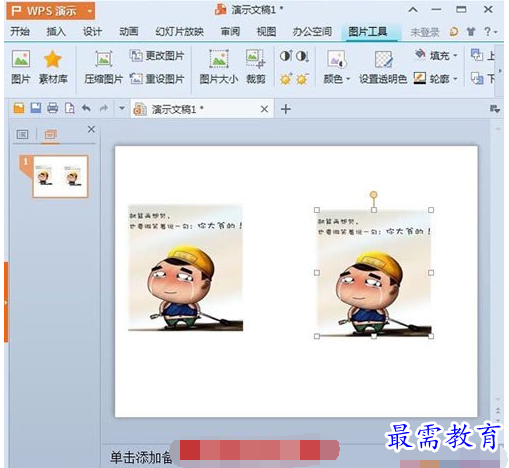Click vertical scrollbar up arrow
Screen dimensions: 509x468
(498, 129)
